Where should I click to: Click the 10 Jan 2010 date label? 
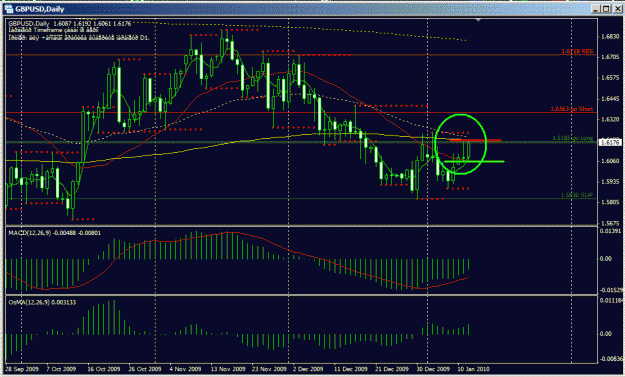[473, 369]
